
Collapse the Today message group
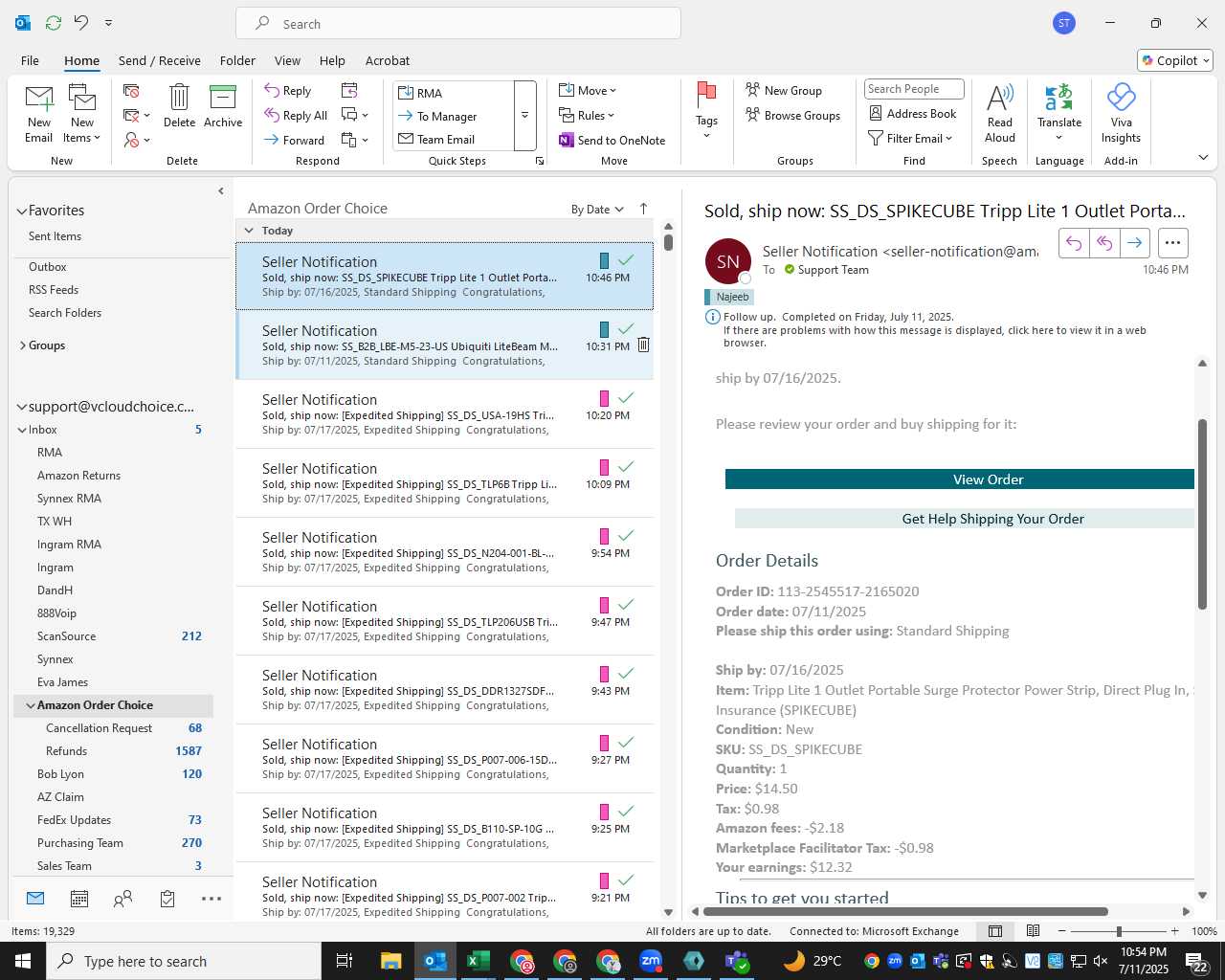249,231
